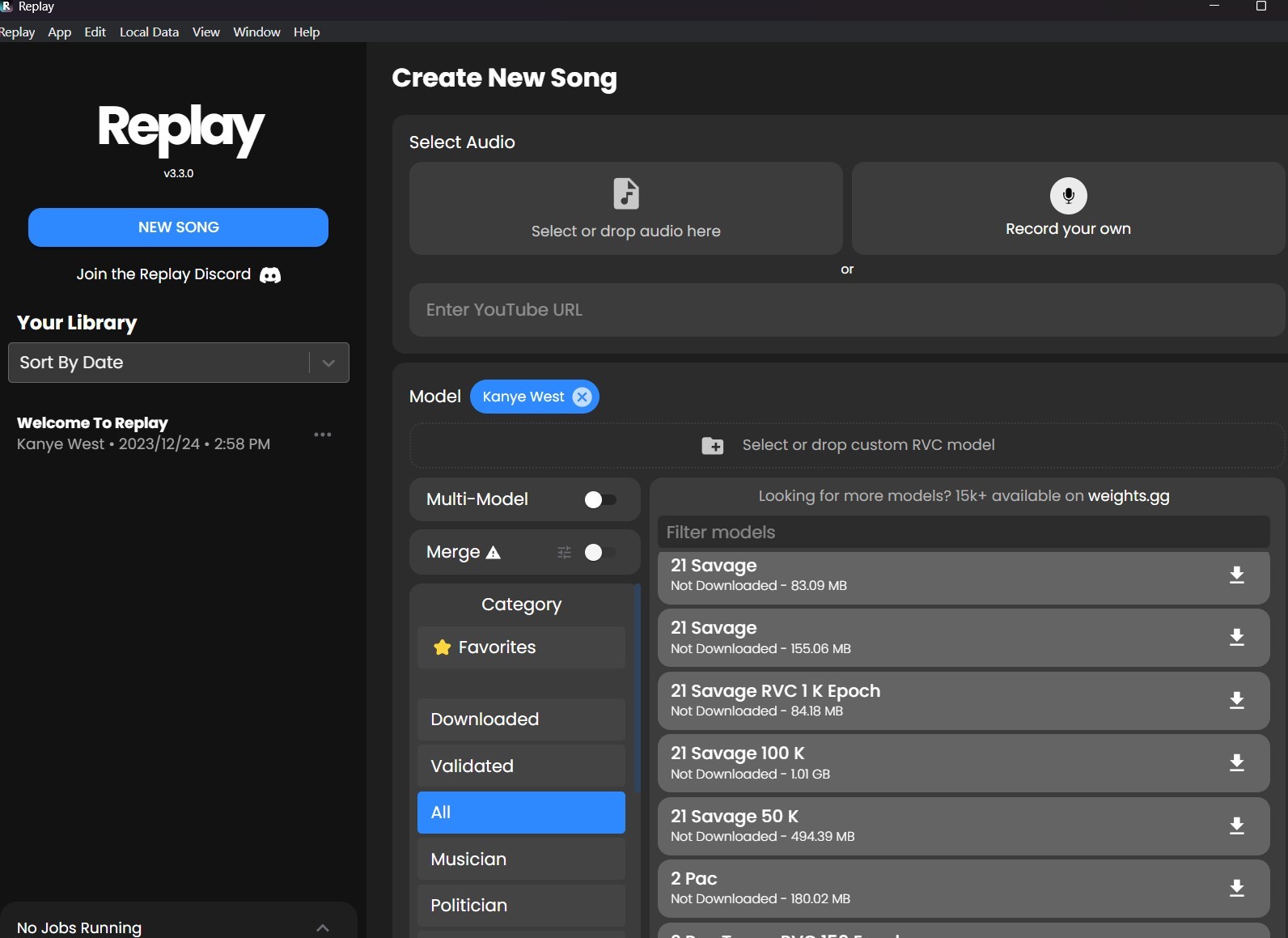This screenshot has width=1288, height=938.
Task: Download the 21 Savage RVC 1 K Epoch model
Action: click(x=1236, y=700)
